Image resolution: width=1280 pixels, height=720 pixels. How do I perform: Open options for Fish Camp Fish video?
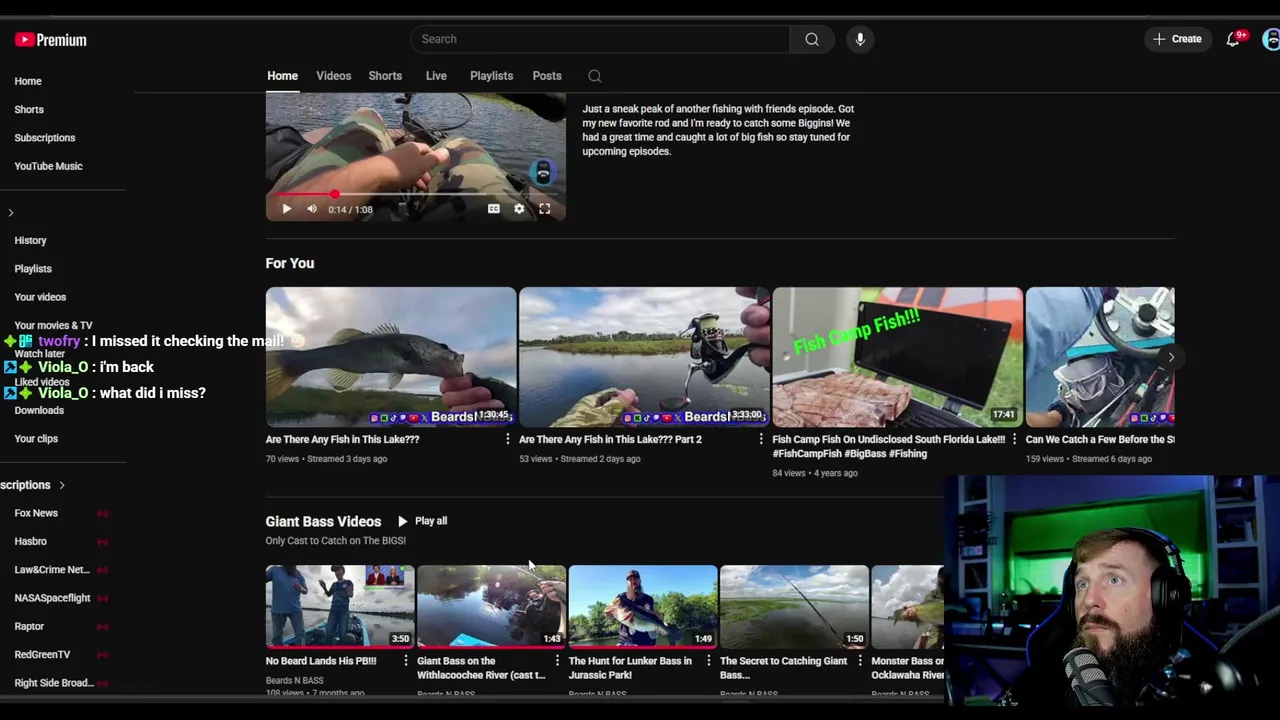pos(1014,439)
